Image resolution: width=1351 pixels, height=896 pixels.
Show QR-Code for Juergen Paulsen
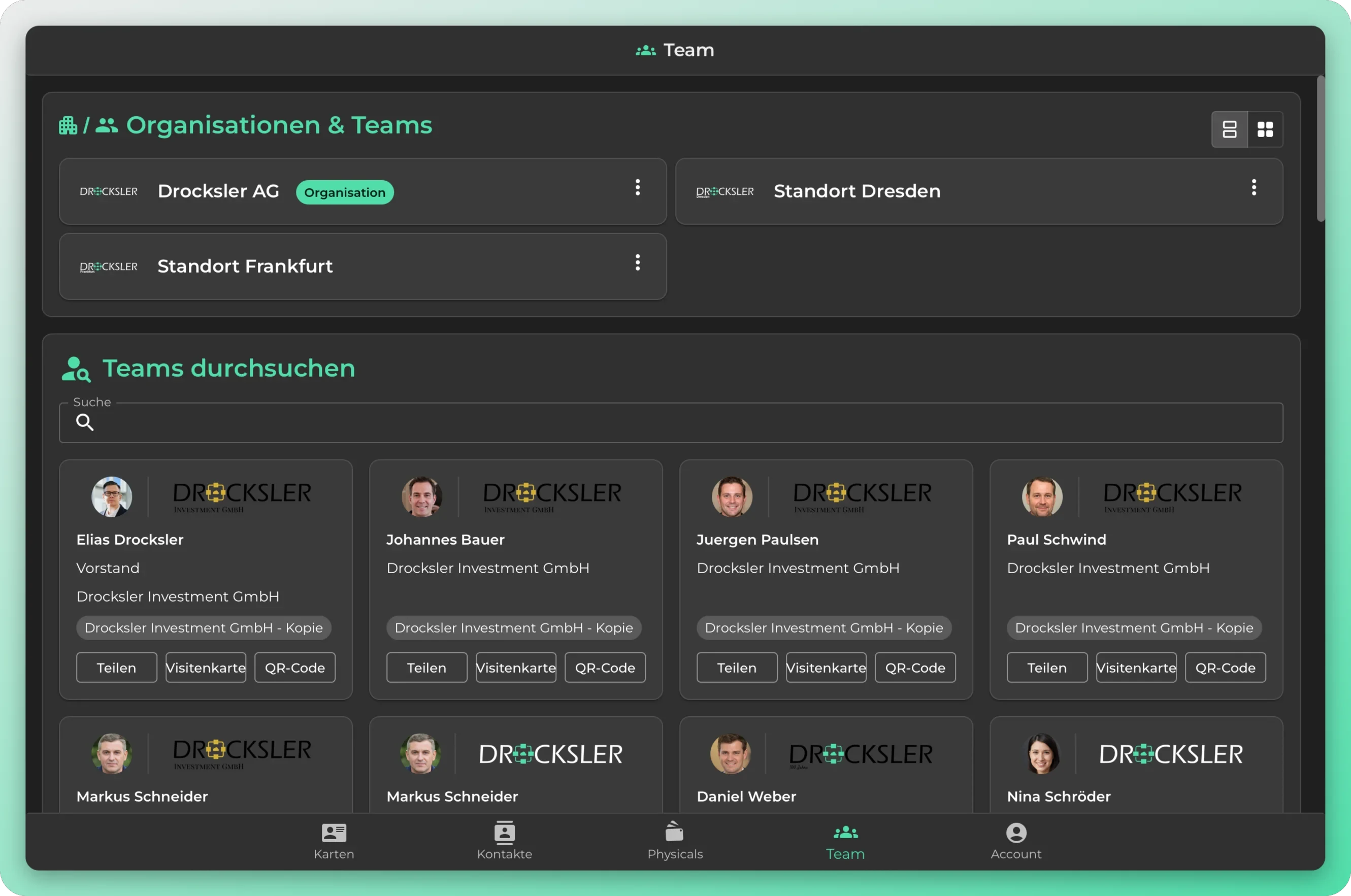tap(915, 668)
